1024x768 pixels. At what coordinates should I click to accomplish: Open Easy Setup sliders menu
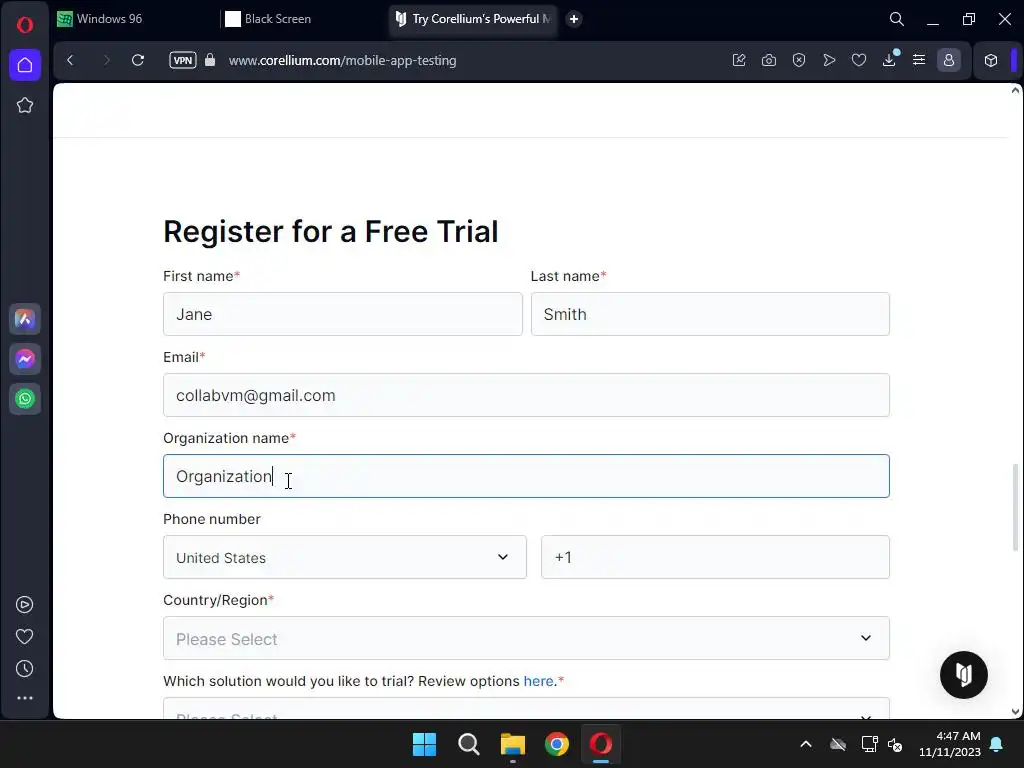(919, 60)
